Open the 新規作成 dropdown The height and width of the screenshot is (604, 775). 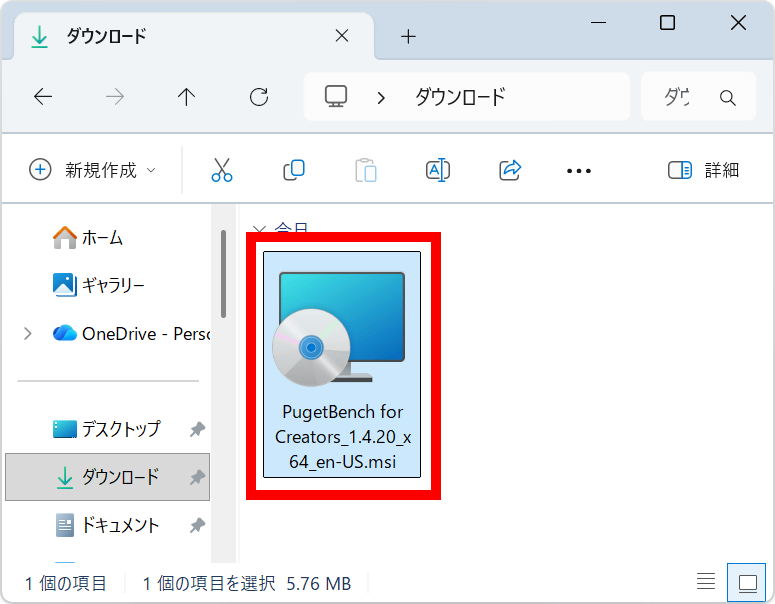(x=94, y=170)
